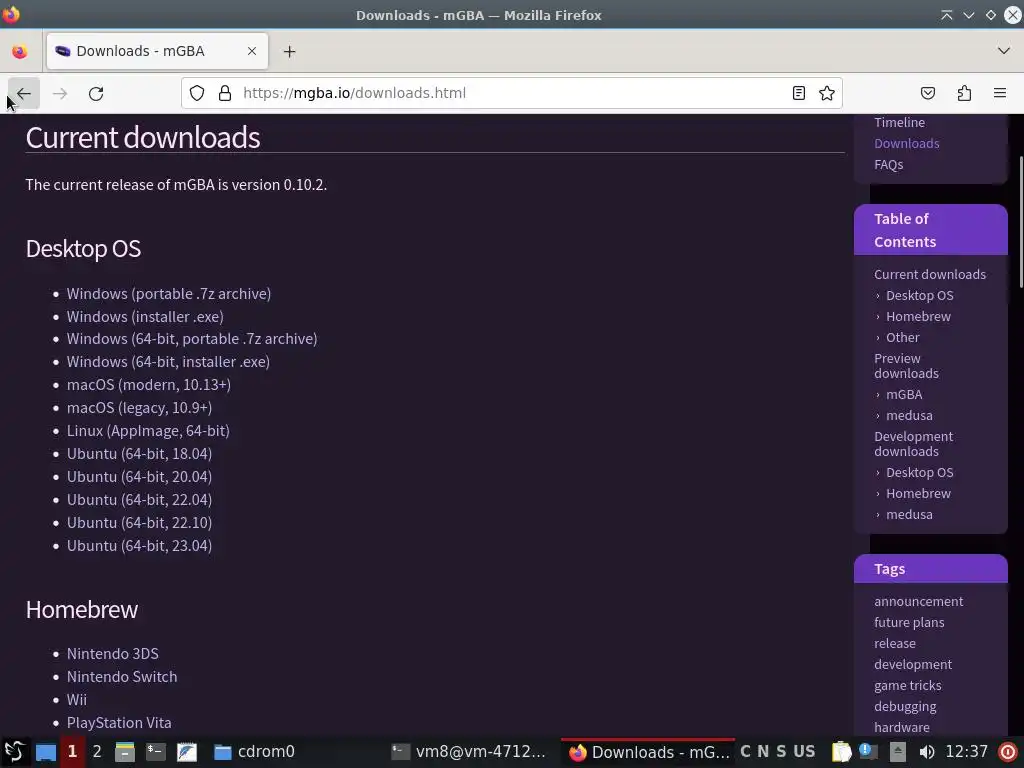Image resolution: width=1024 pixels, height=768 pixels.
Task: Jump to Other in Table of Contents
Action: 903,338
